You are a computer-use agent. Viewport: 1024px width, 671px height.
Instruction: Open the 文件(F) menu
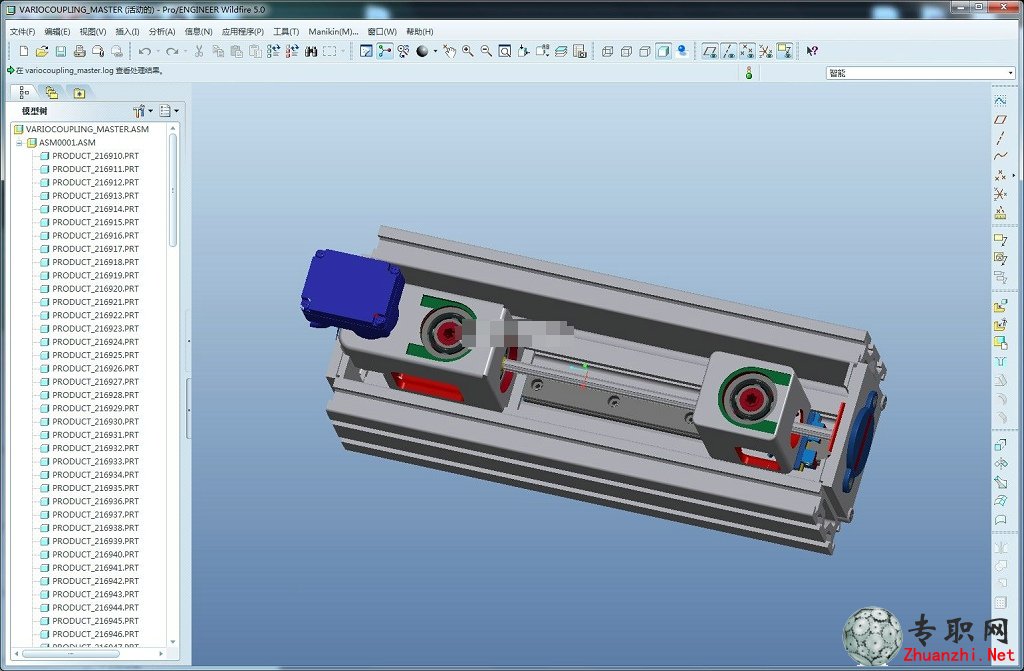[x=22, y=31]
